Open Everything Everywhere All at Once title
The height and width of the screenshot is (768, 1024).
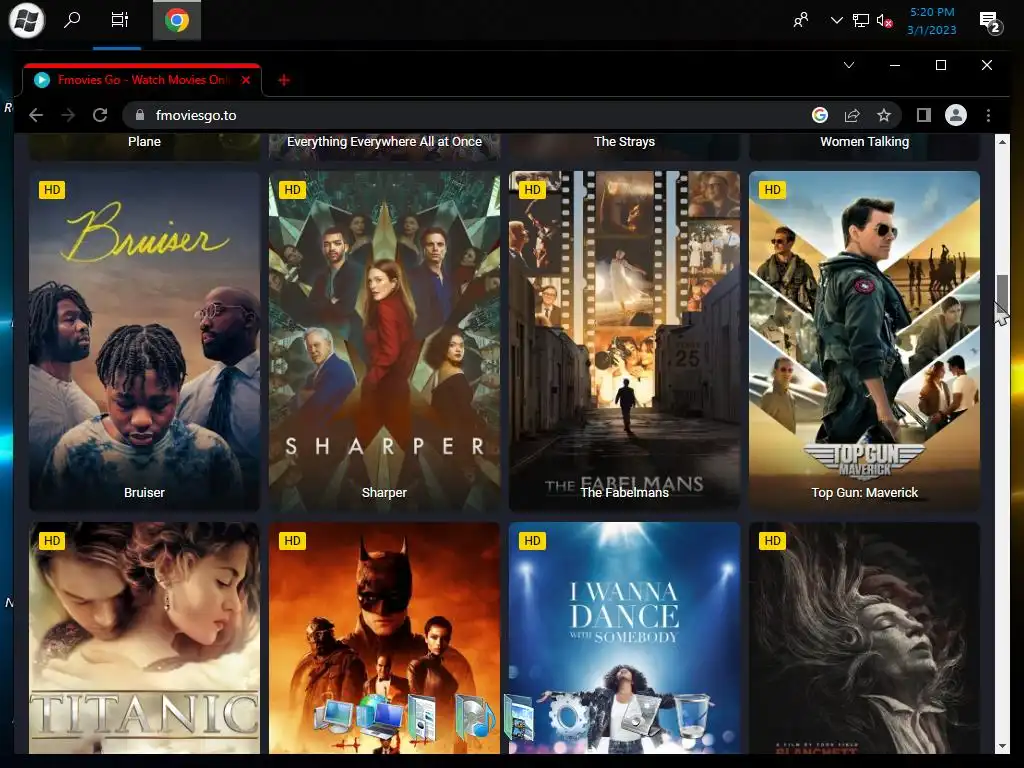click(384, 142)
